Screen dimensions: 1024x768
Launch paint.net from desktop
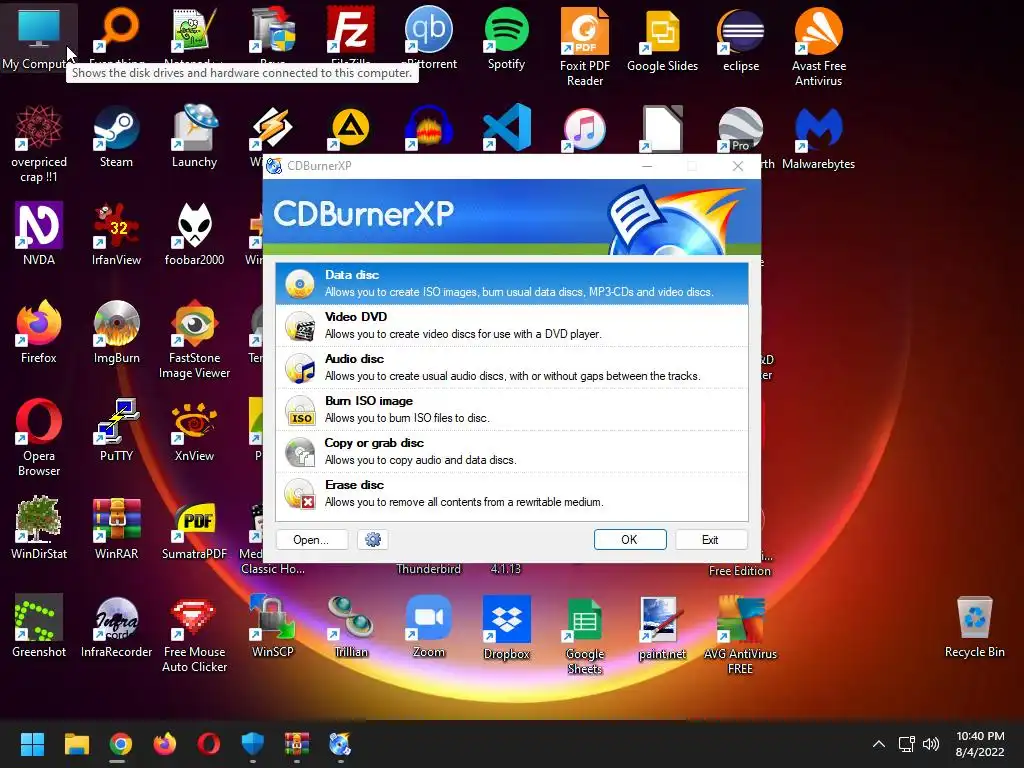[x=662, y=627]
